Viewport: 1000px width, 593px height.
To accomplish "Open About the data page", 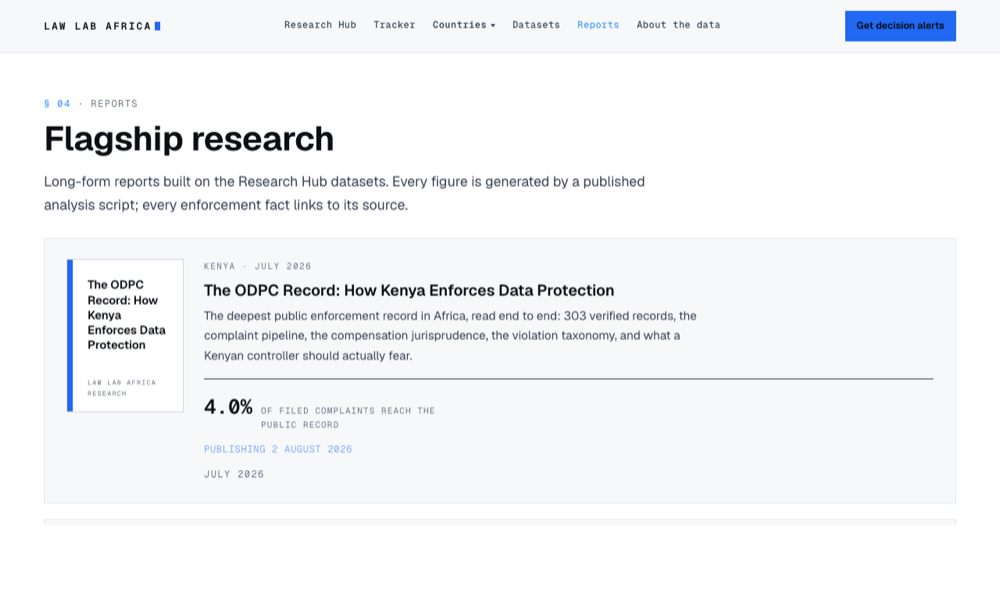I will (678, 25).
